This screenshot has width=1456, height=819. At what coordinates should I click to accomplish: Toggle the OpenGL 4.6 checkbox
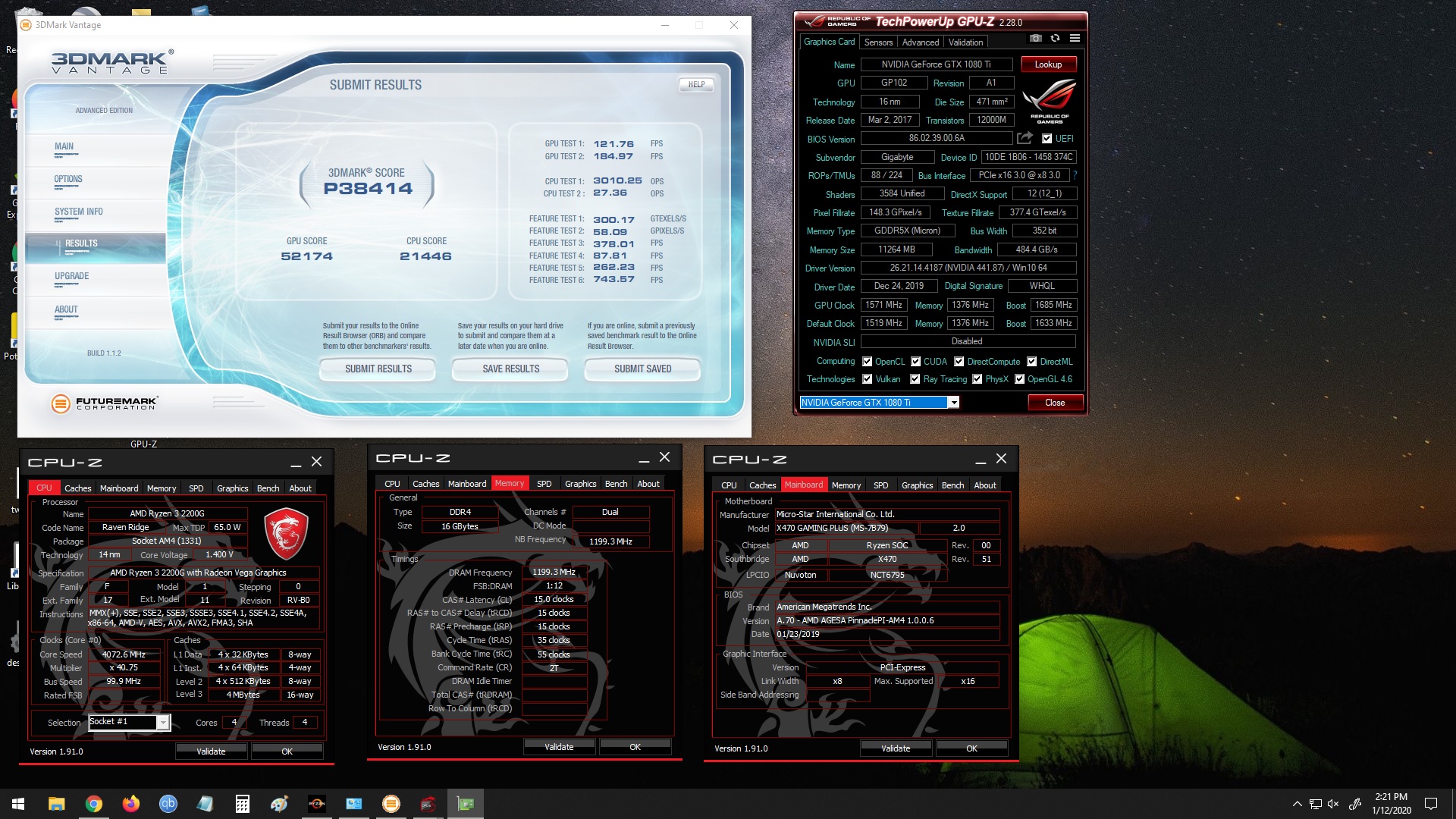(1019, 379)
